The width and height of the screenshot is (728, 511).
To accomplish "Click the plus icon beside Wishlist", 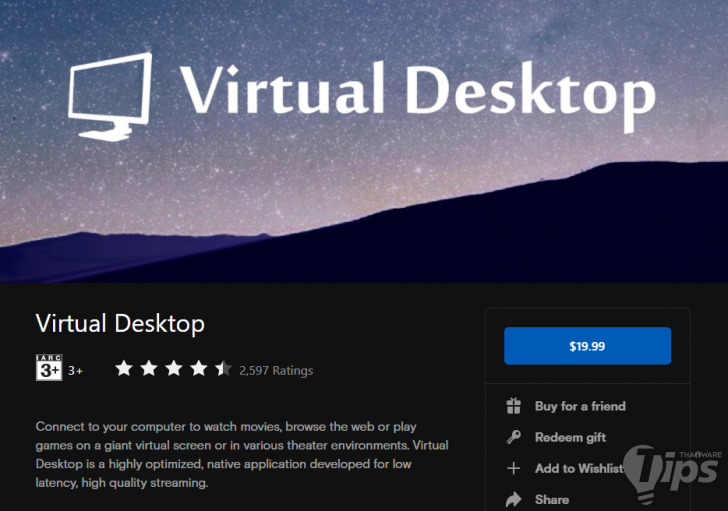I will 514,468.
